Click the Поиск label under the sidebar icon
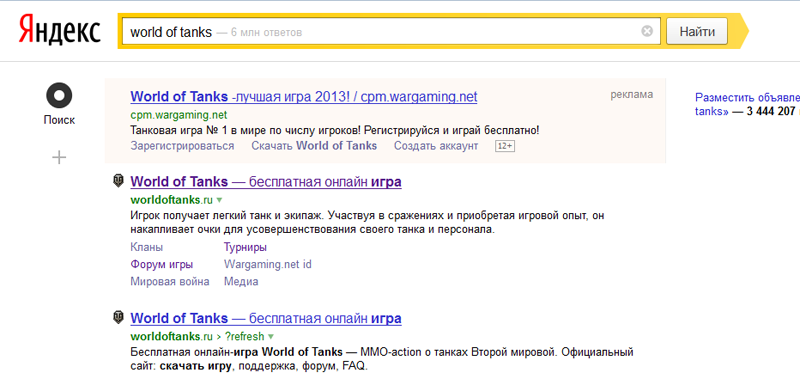The width and height of the screenshot is (800, 385). pyautogui.click(x=59, y=120)
